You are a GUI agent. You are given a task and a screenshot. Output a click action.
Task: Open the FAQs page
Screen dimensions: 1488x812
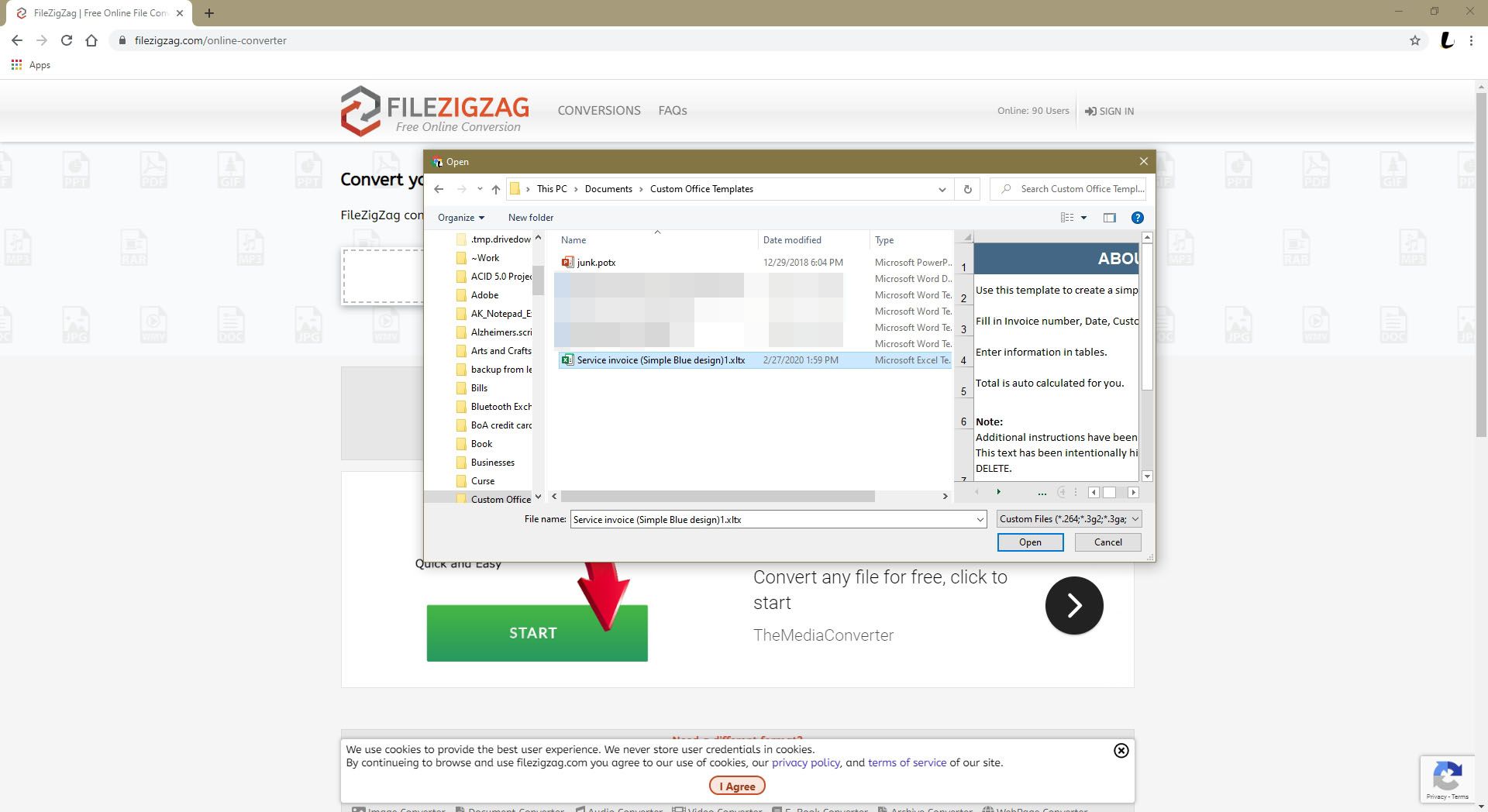pyautogui.click(x=673, y=111)
